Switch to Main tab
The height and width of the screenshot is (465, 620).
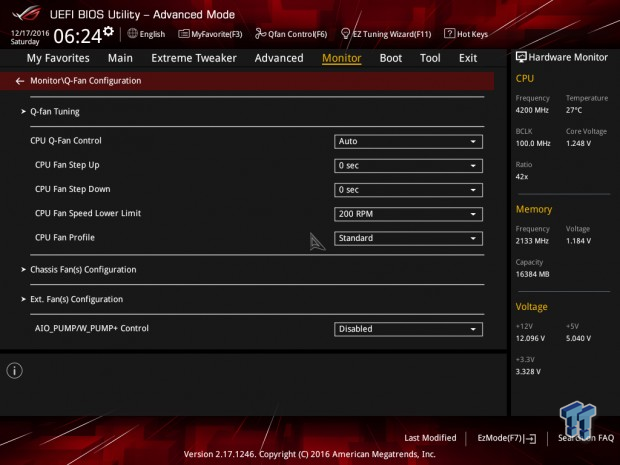120,58
